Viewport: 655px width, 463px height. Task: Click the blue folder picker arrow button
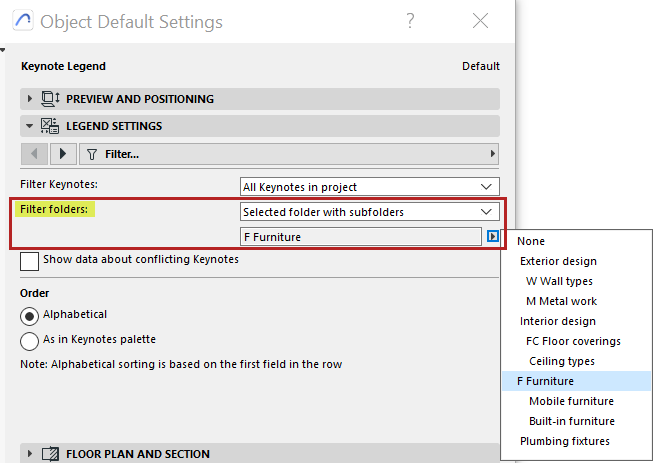tap(493, 237)
